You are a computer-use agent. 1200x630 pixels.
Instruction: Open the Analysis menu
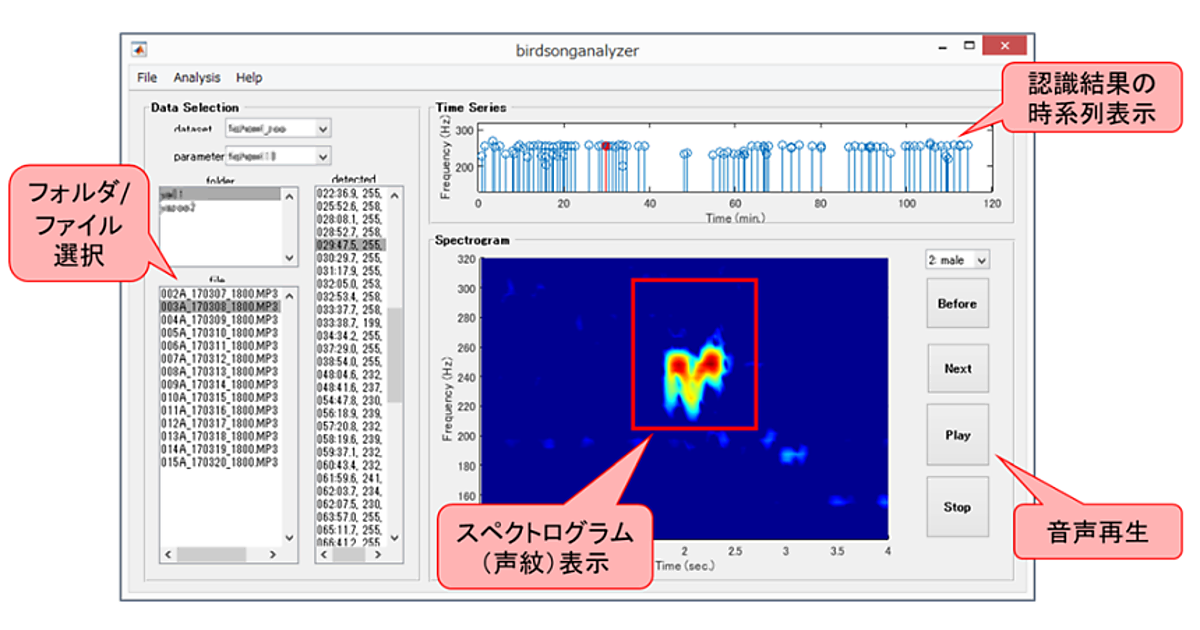tap(197, 77)
